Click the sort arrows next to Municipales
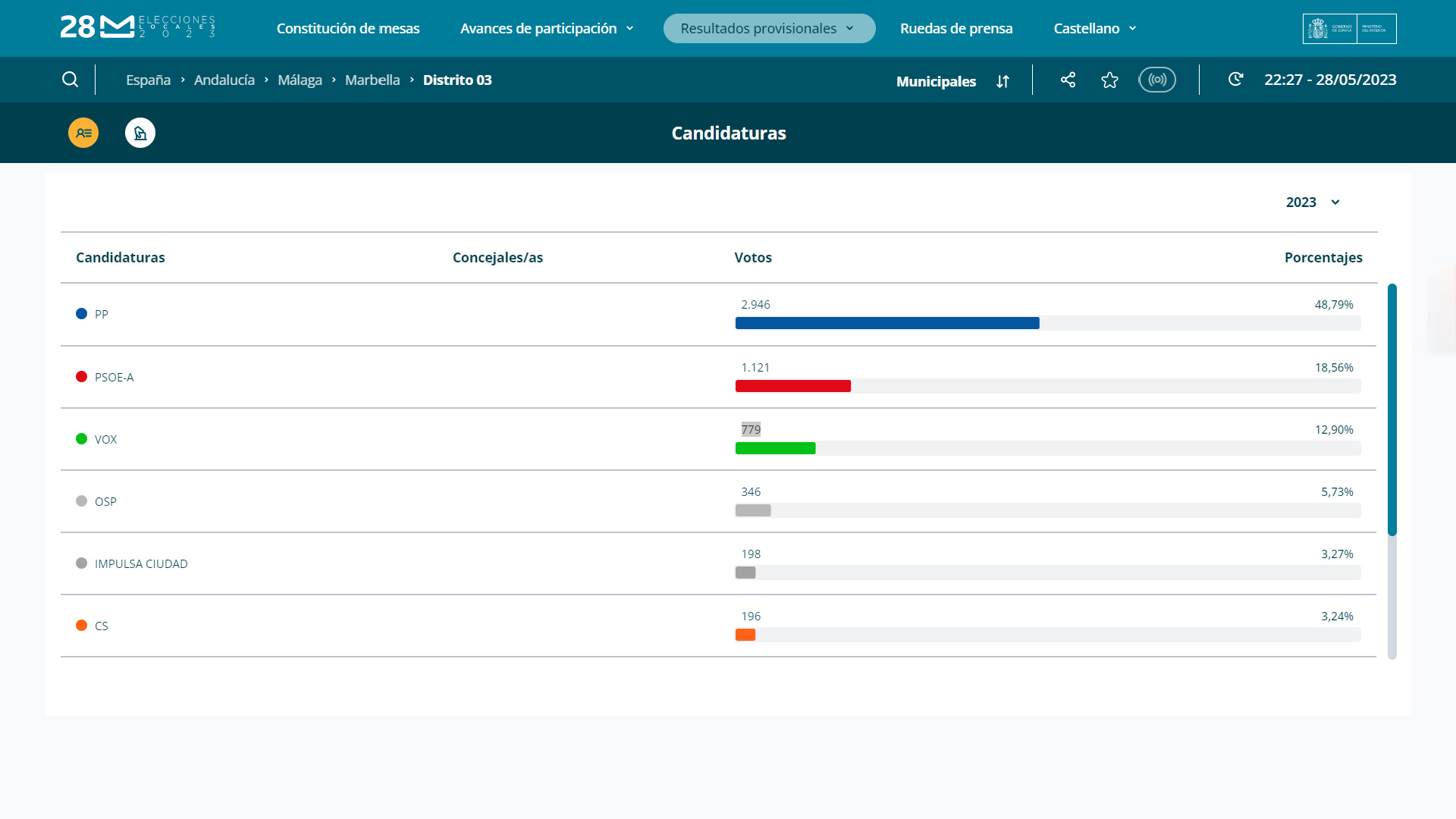The height and width of the screenshot is (819, 1456). point(1003,81)
